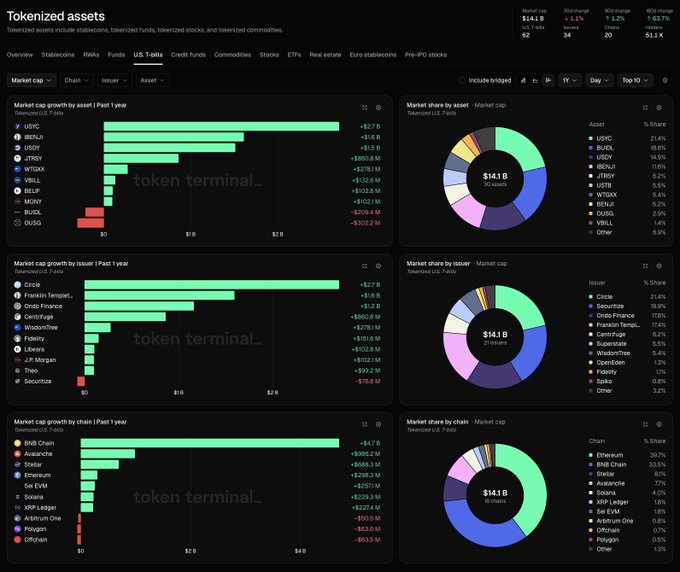Open the Top 10 dropdown
The image size is (680, 572).
pos(635,80)
